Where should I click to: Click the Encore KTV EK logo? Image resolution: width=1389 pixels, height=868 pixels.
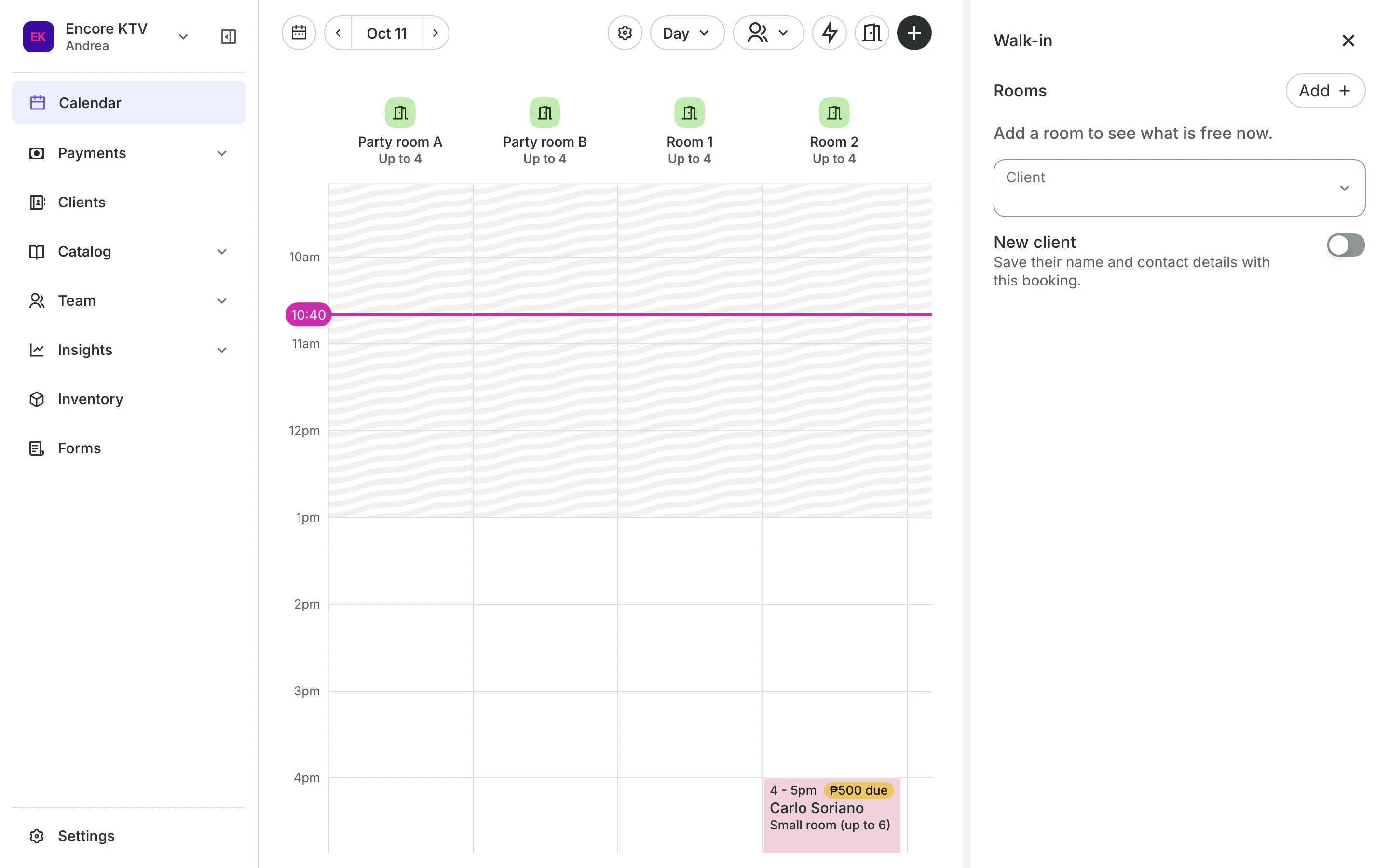coord(38,37)
